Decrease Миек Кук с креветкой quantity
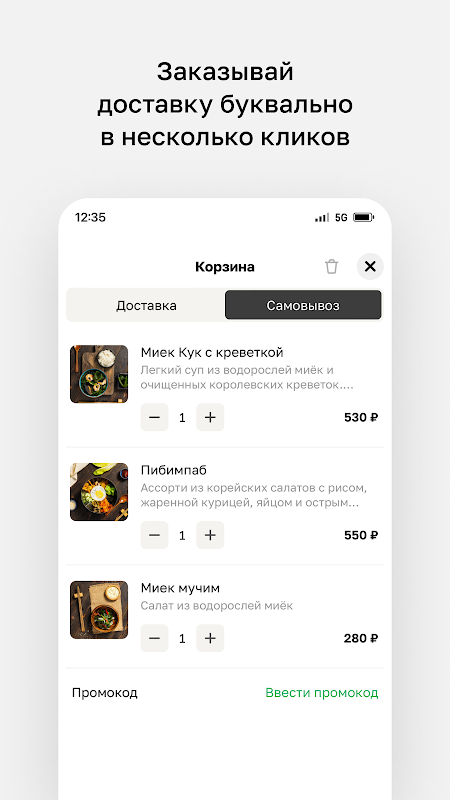The image size is (450, 800). pyautogui.click(x=155, y=417)
